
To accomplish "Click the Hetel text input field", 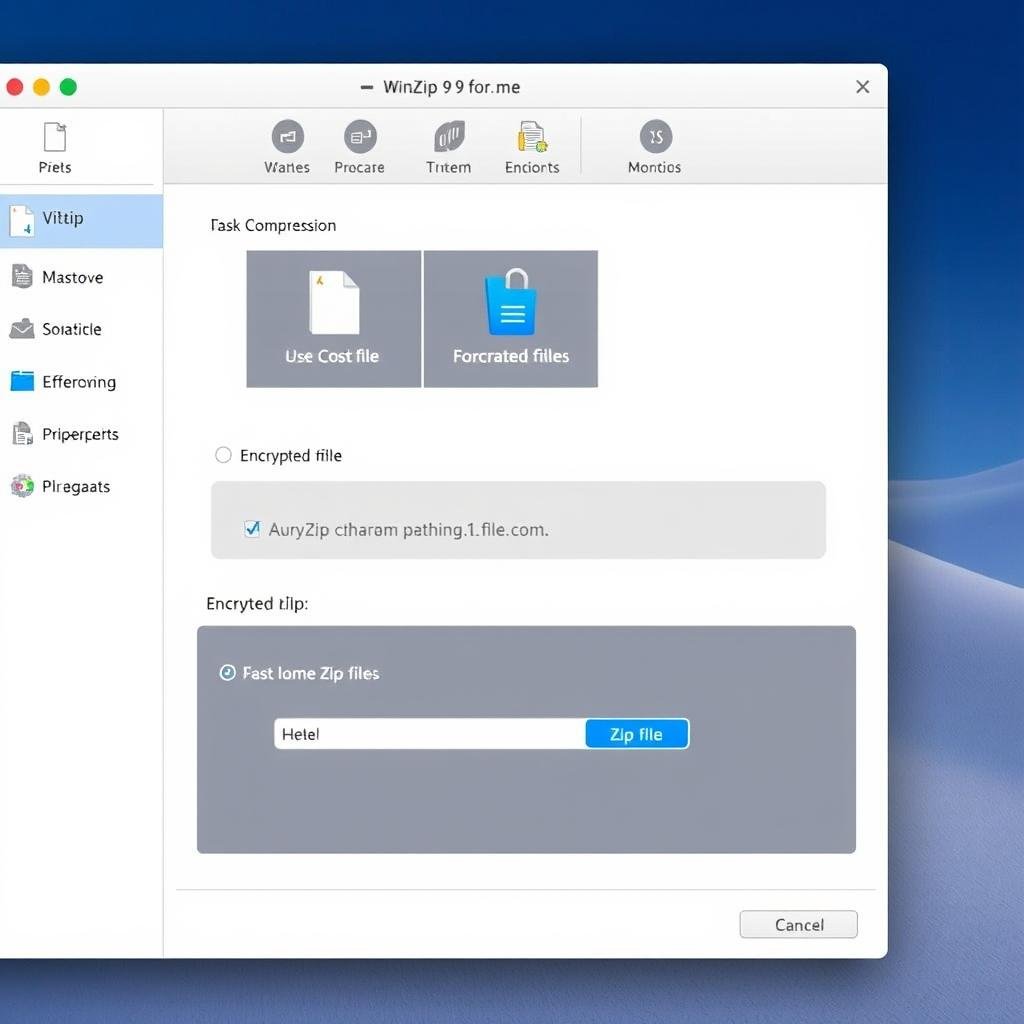I will coord(430,734).
